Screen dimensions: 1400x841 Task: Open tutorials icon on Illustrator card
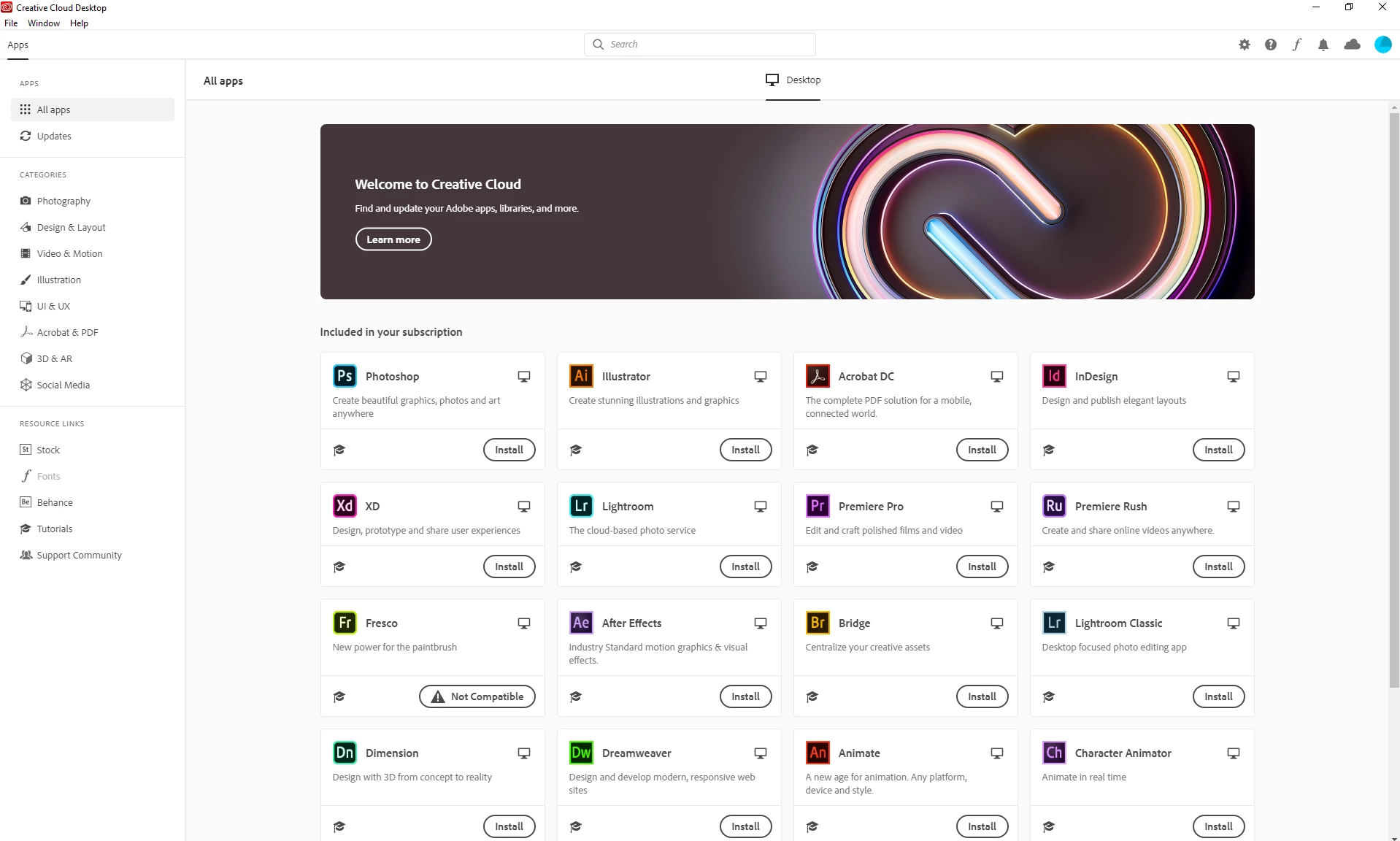[x=576, y=450]
